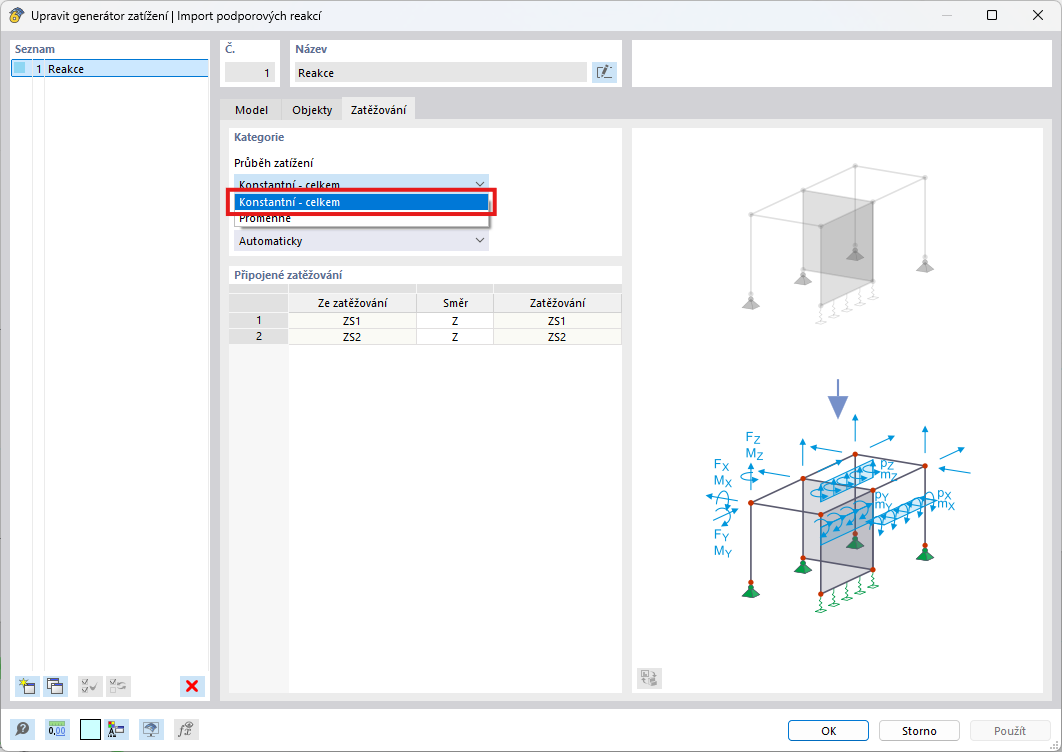1062x752 pixels.
Task: Select the Reakce entry in Seznam
Action: click(110, 68)
